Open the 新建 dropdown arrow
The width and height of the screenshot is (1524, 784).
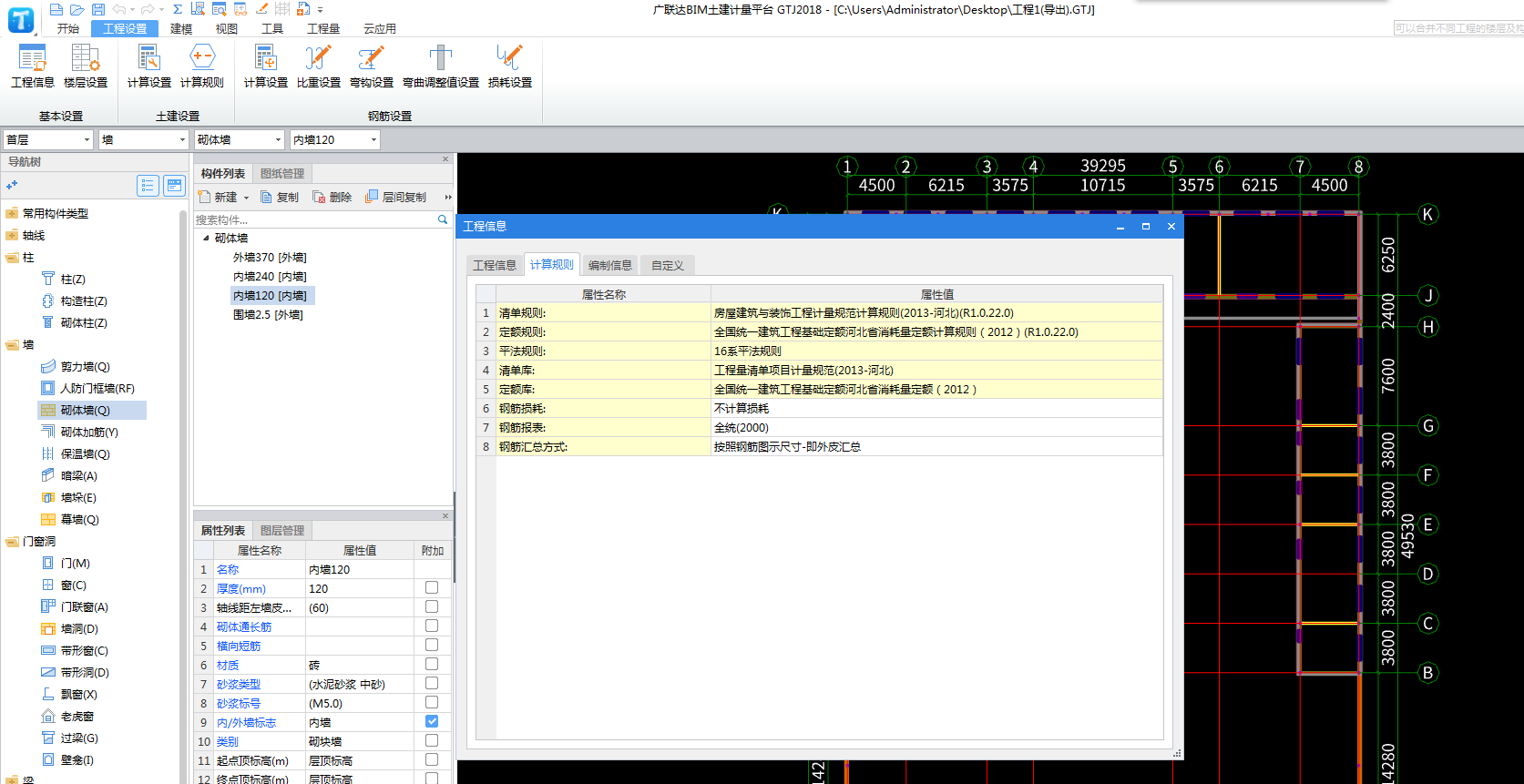246,198
